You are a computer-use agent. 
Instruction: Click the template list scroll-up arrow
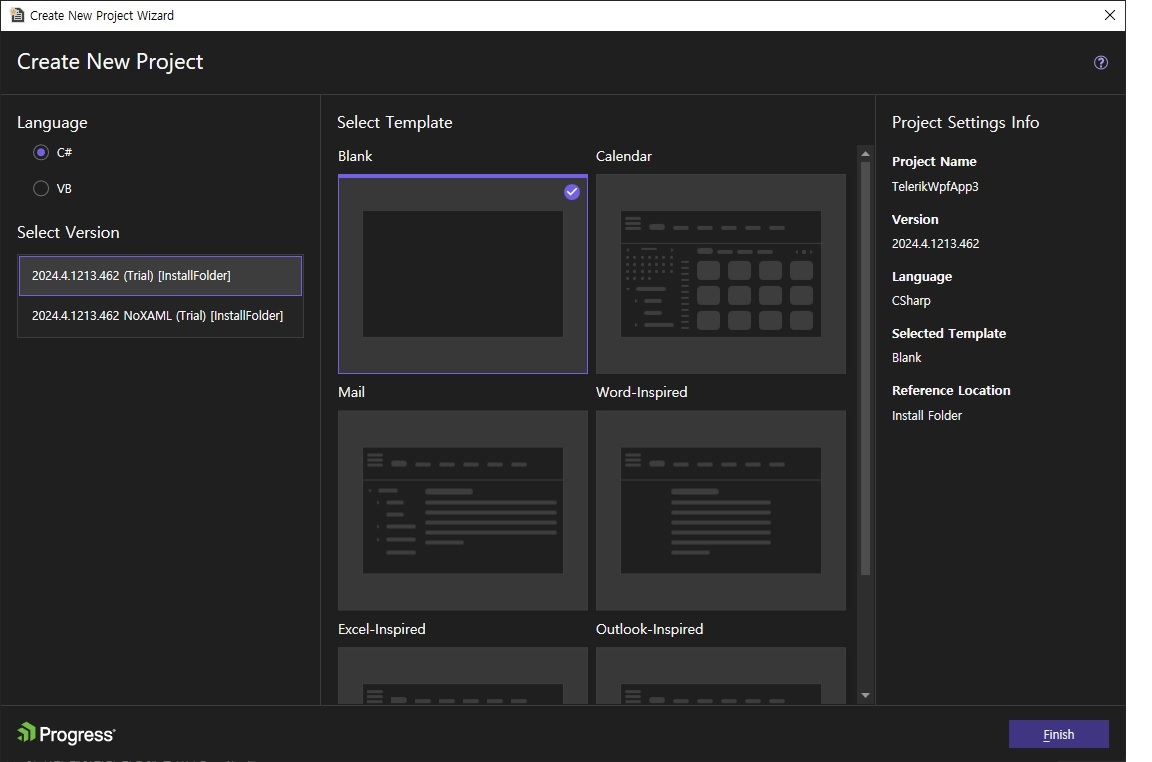click(865, 154)
